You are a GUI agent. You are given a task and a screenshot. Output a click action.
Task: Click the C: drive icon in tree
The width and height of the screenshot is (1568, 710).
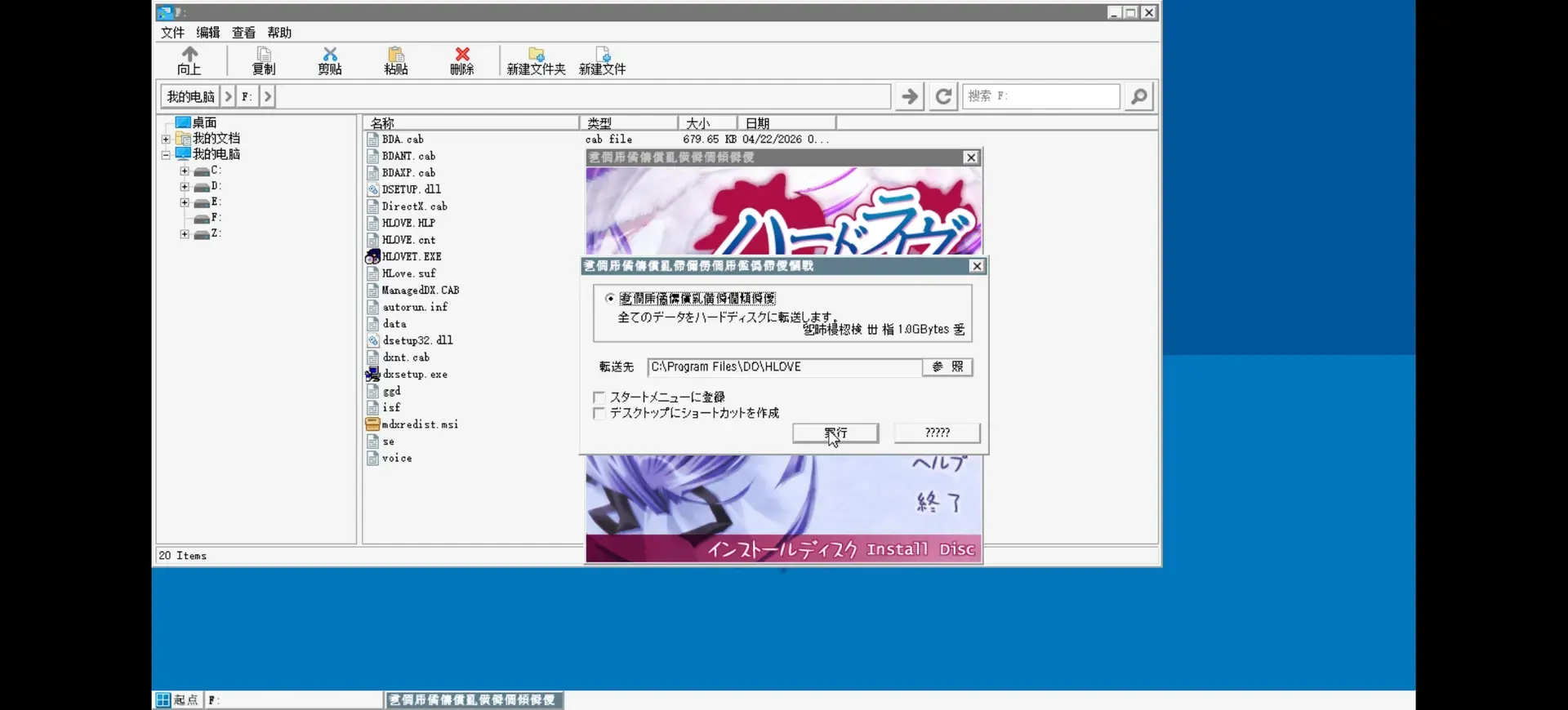coord(202,171)
